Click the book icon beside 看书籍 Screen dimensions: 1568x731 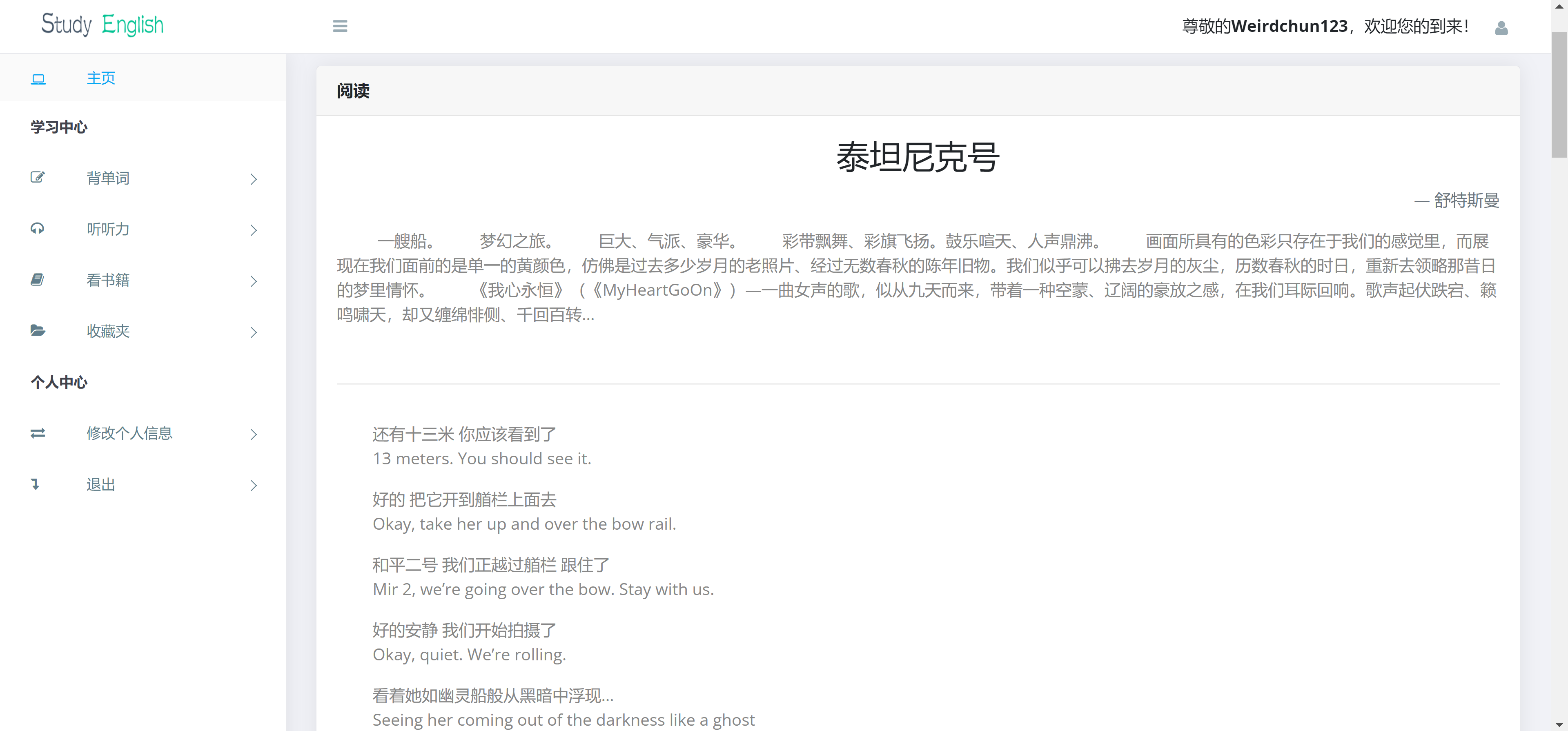point(38,279)
